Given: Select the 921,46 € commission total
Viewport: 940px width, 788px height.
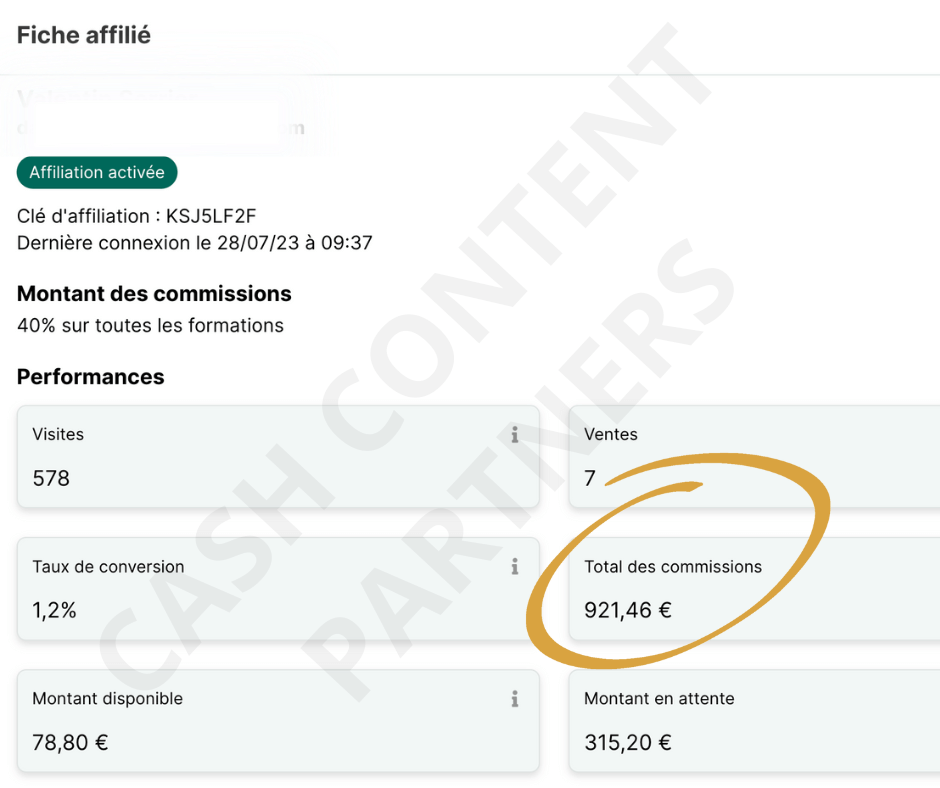Looking at the screenshot, I should click(x=628, y=610).
